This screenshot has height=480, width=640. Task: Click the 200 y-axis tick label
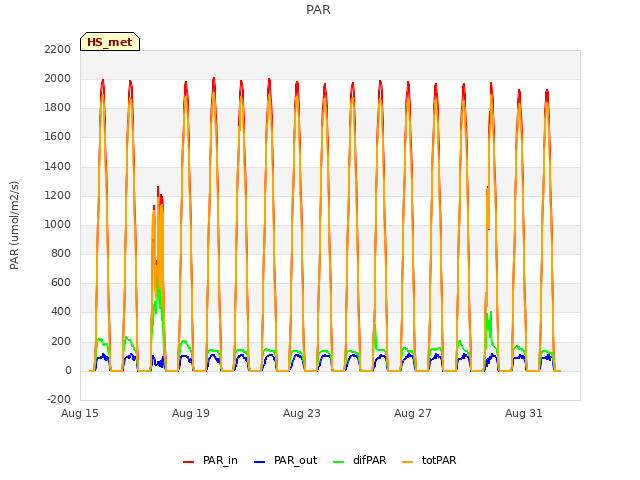click(61, 341)
